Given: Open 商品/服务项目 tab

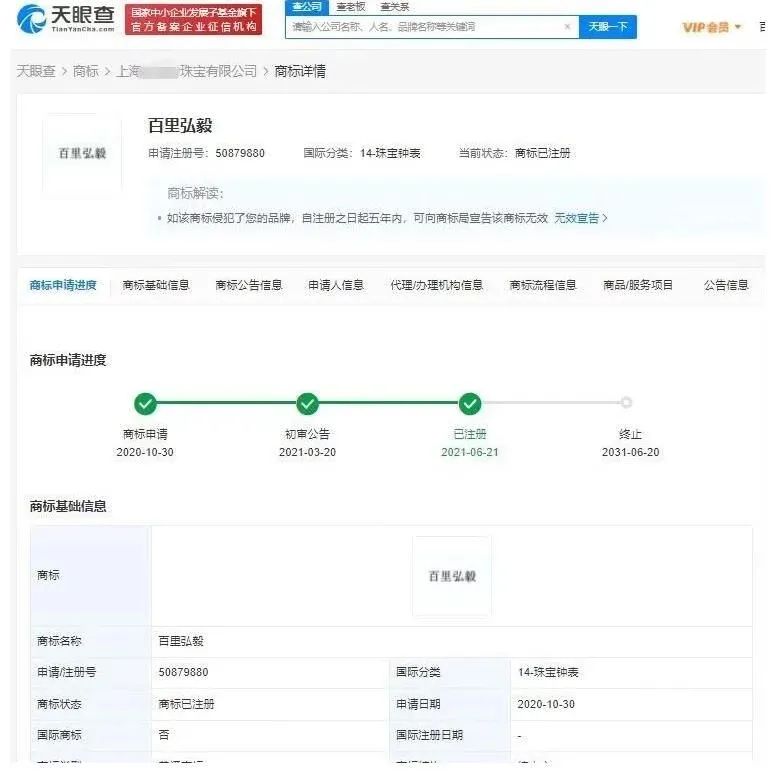Looking at the screenshot, I should pos(638,285).
